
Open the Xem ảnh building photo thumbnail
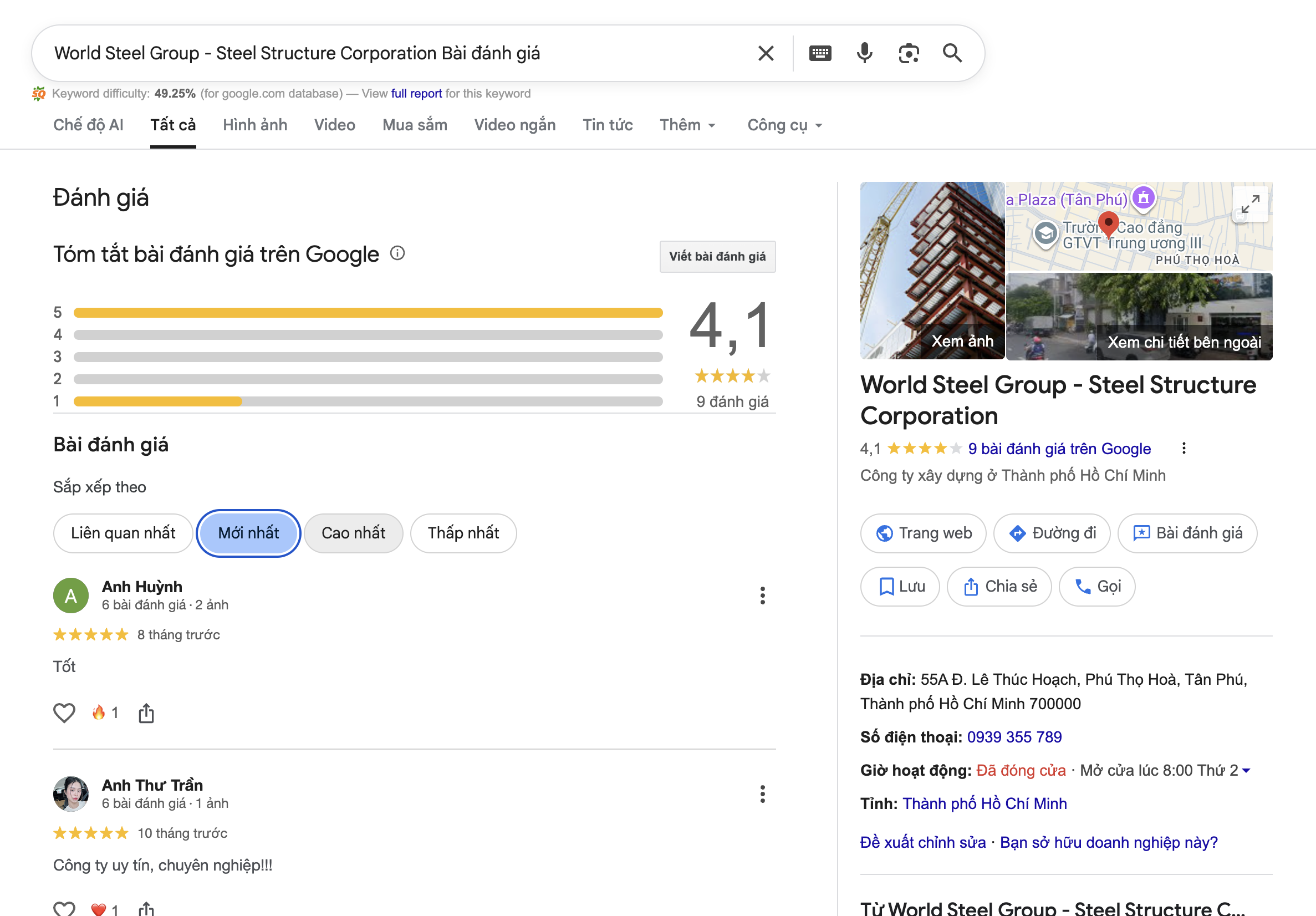pos(932,271)
